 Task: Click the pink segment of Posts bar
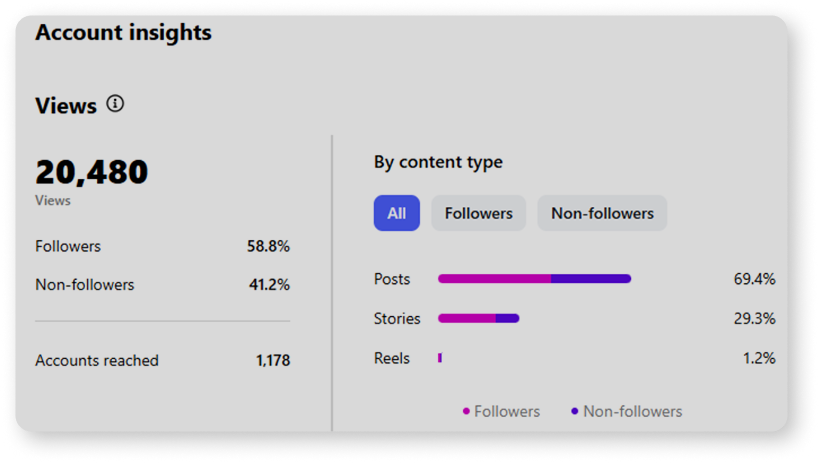tap(494, 279)
